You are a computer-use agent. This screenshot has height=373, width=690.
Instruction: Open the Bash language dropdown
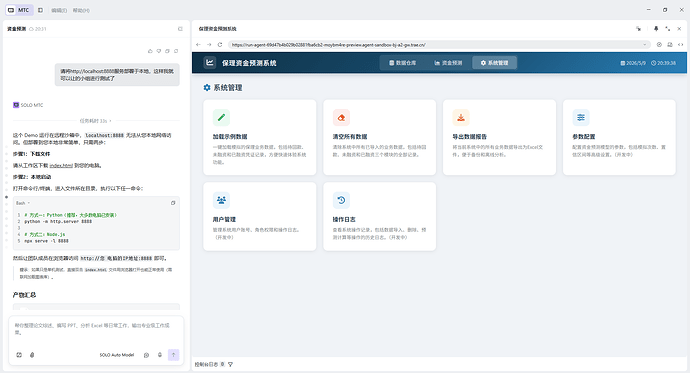pyautogui.click(x=23, y=203)
